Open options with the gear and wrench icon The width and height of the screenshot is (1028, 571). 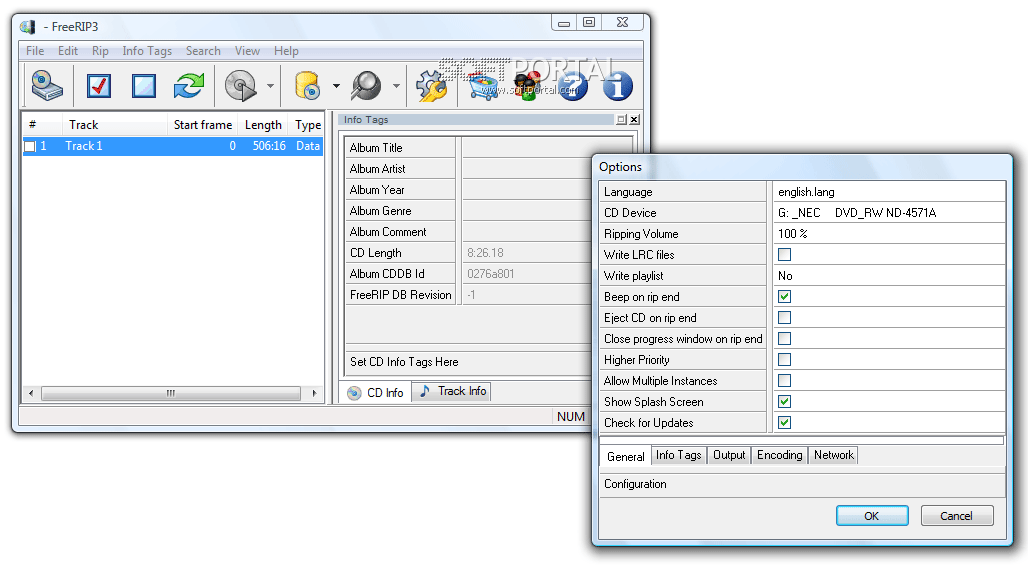(x=431, y=86)
